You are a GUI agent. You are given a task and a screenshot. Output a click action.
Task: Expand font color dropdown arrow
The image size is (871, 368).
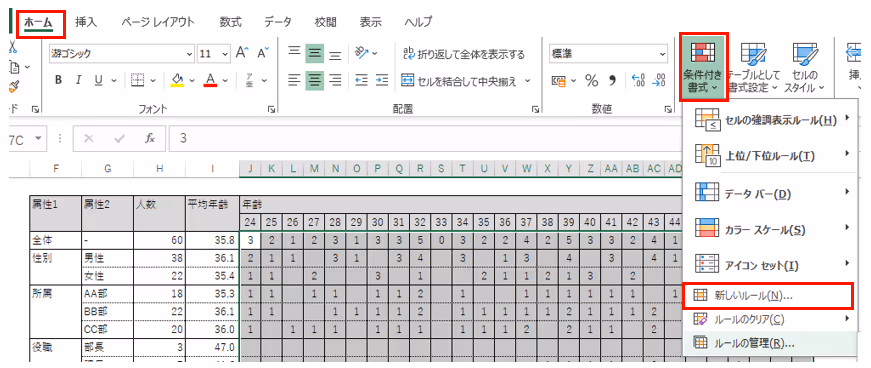[x=225, y=81]
